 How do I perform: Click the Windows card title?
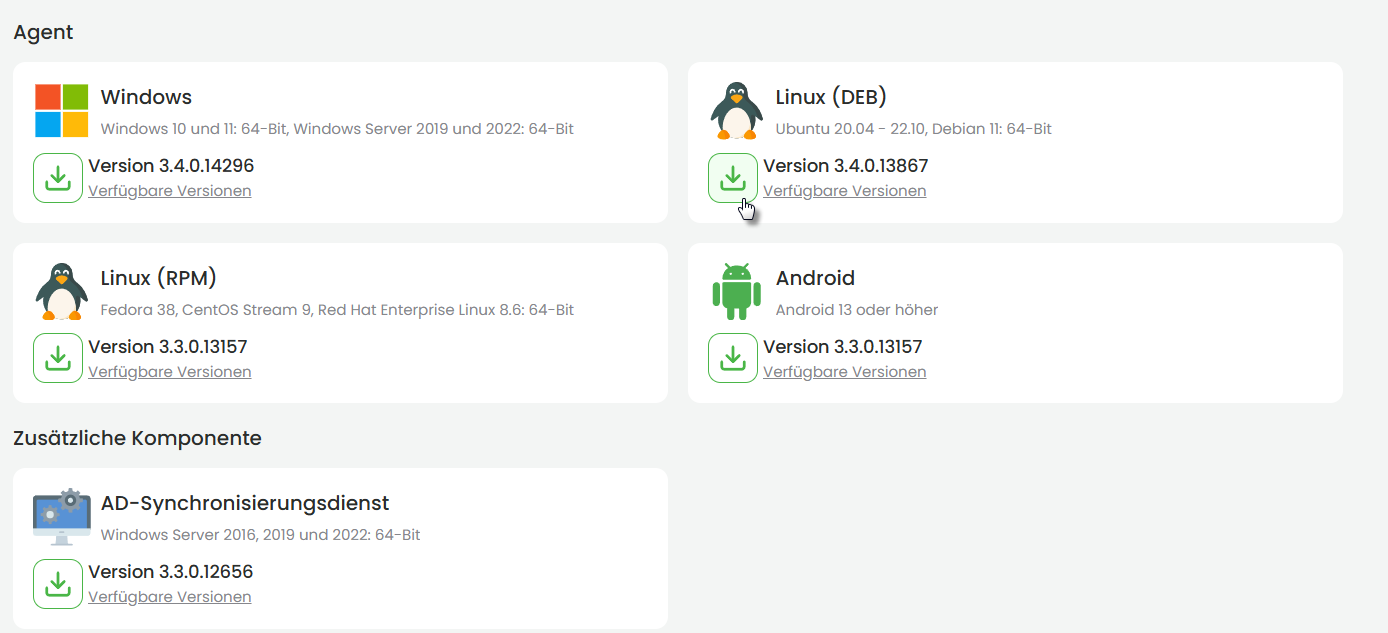(x=146, y=97)
